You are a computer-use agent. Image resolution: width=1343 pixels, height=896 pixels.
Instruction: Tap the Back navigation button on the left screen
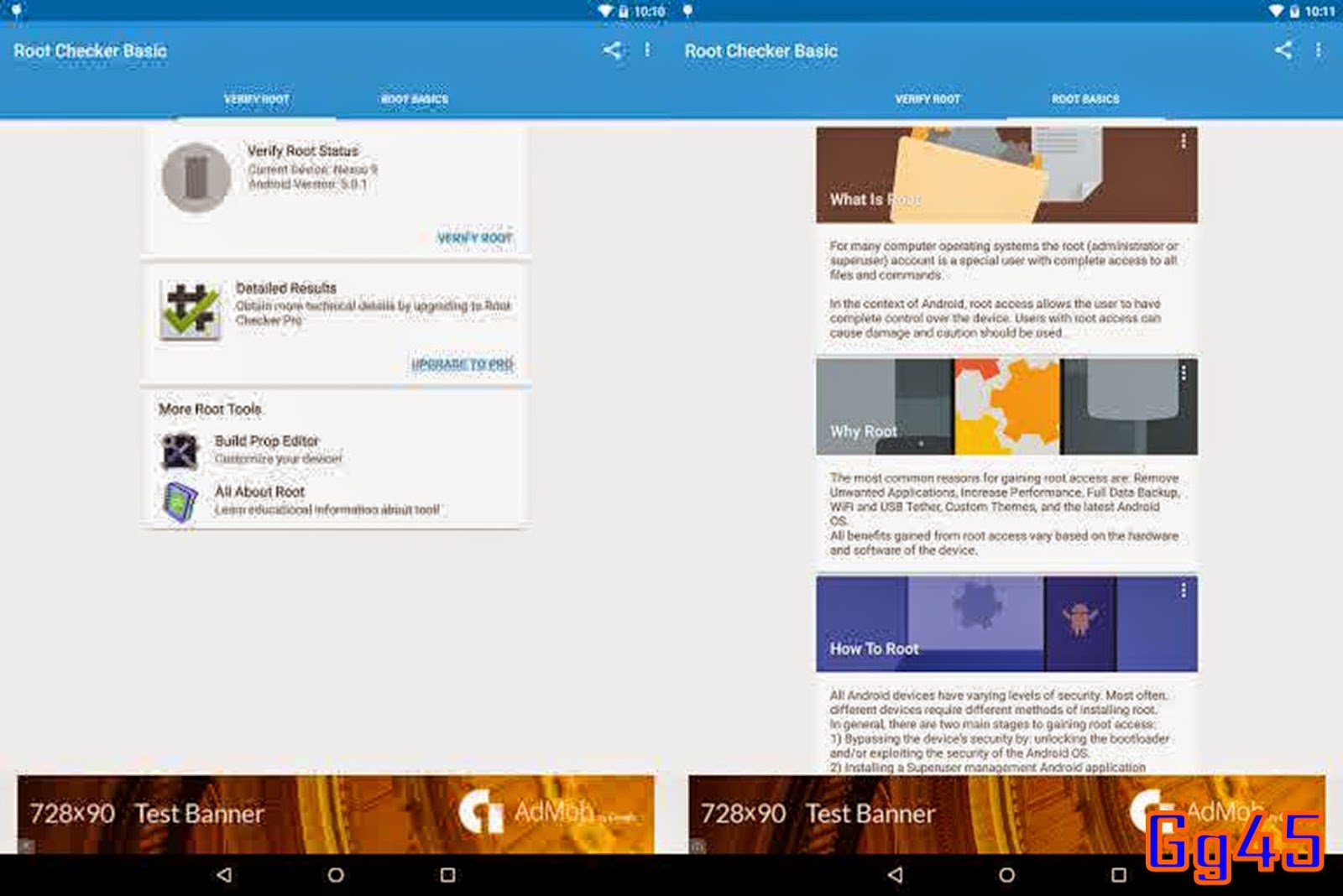tap(223, 875)
